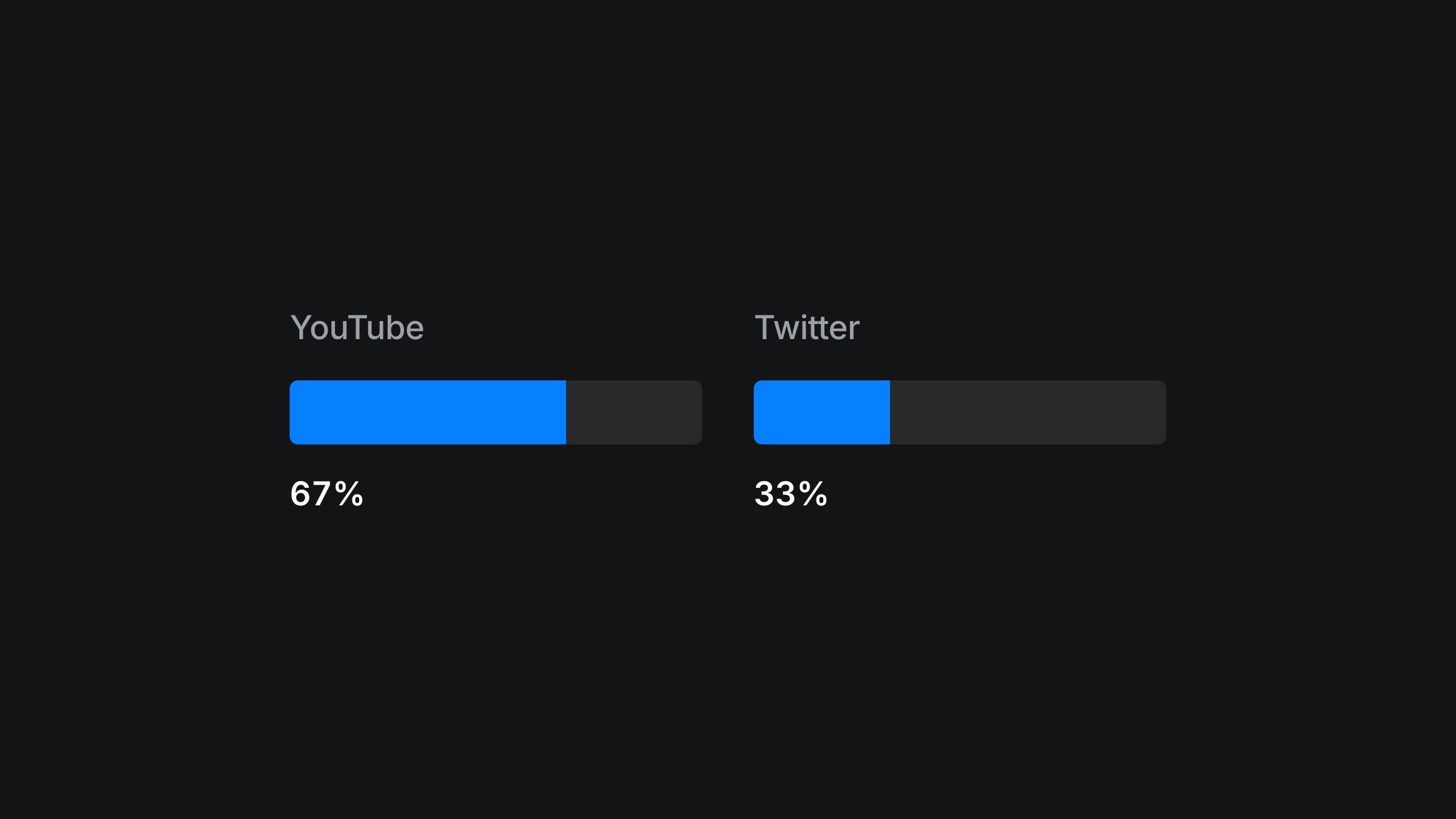Click the gray unfilled portion of Twitter bar
Image resolution: width=1456 pixels, height=819 pixels.
click(x=1028, y=413)
